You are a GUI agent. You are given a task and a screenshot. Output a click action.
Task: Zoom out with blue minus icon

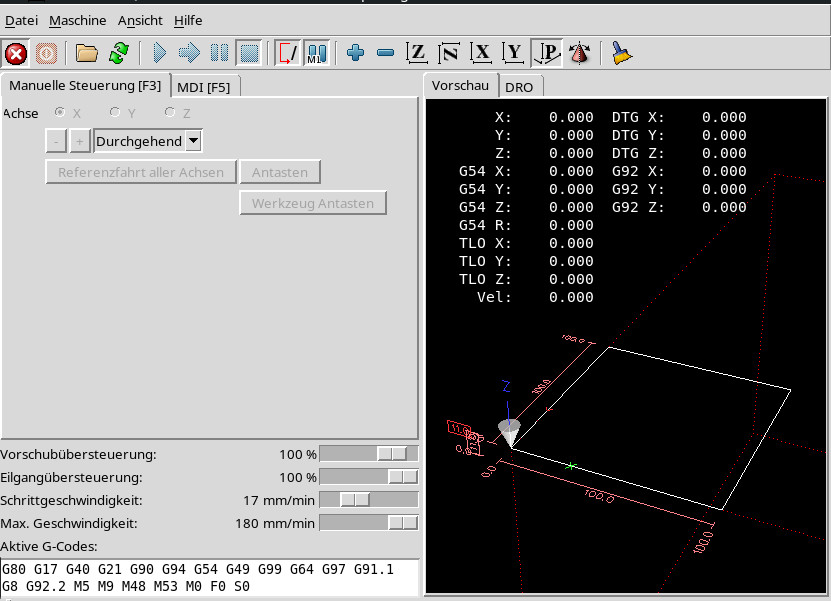tap(386, 54)
